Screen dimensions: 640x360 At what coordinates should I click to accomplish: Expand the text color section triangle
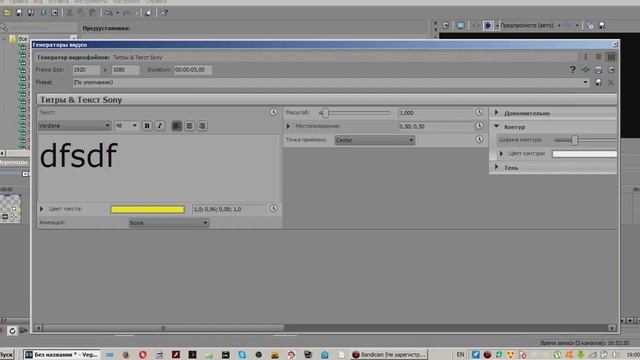pos(41,209)
